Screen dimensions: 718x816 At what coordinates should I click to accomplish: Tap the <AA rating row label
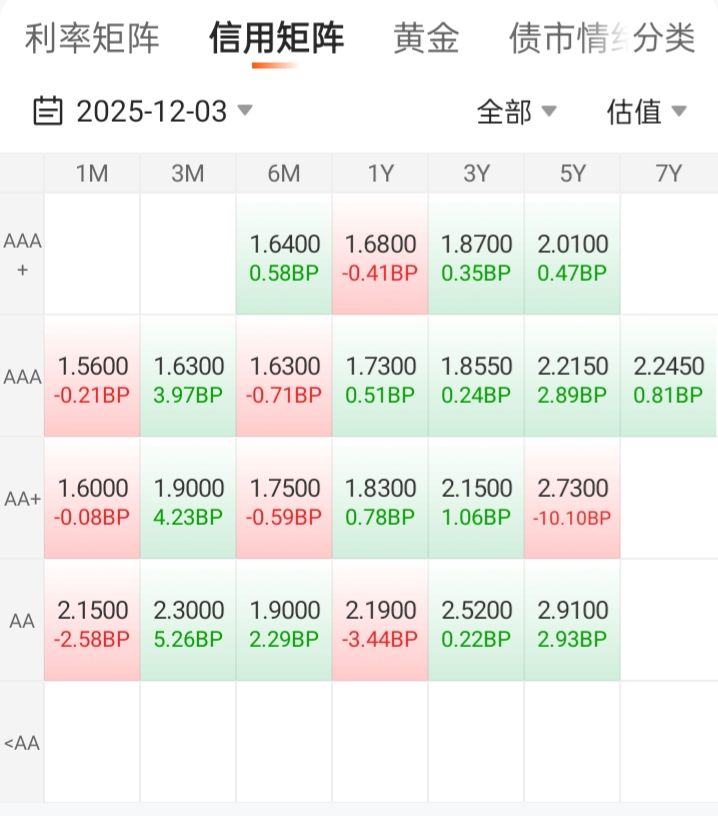point(22,743)
